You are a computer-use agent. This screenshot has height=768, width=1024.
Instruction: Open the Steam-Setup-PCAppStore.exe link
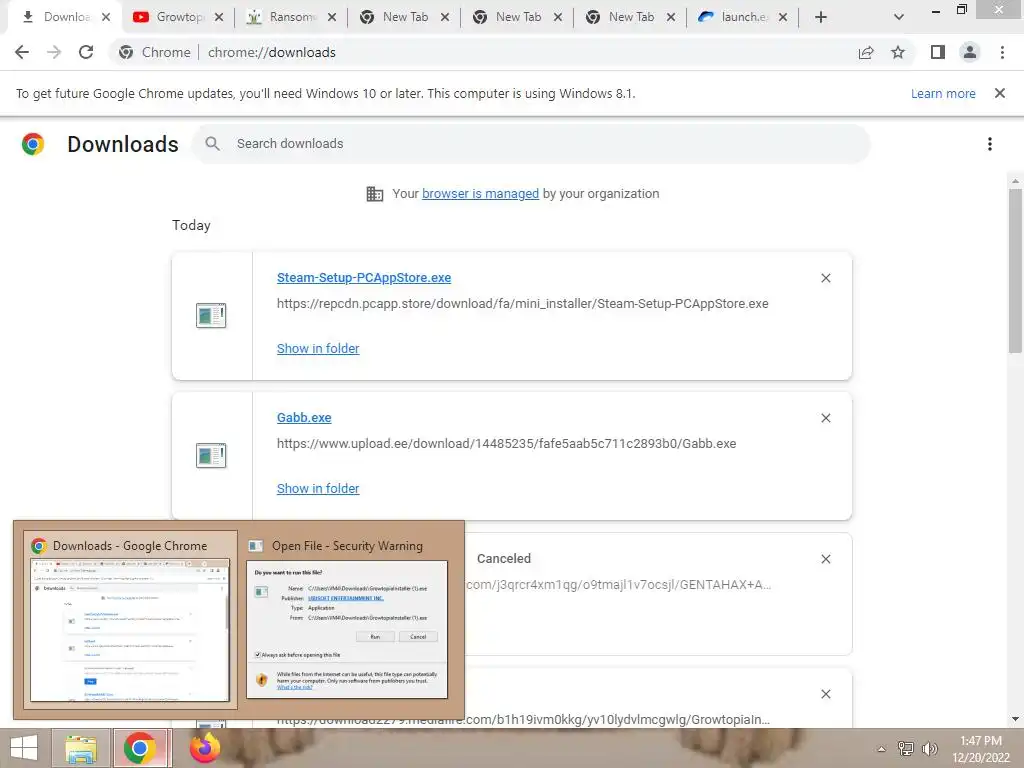364,278
